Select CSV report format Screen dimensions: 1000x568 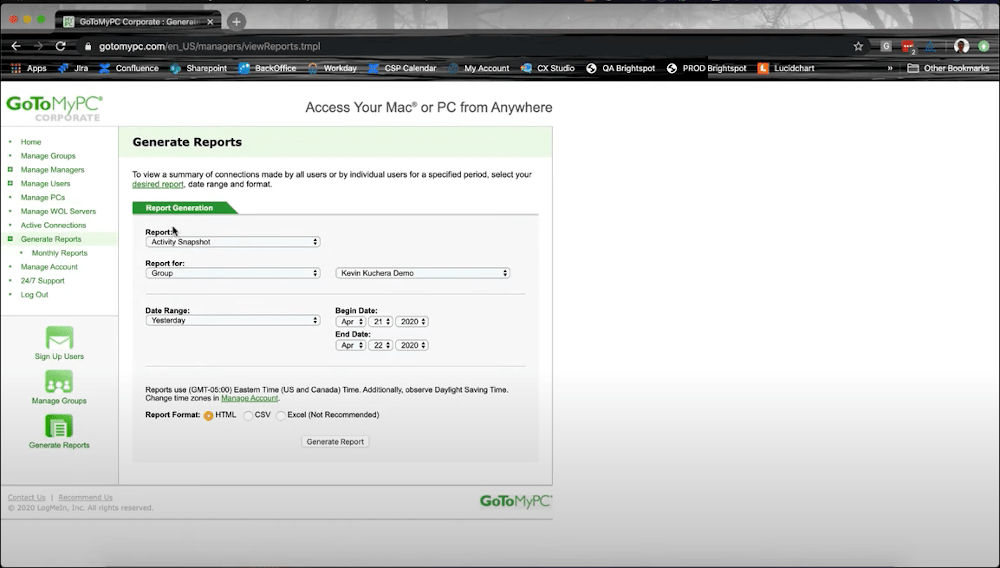coord(248,416)
